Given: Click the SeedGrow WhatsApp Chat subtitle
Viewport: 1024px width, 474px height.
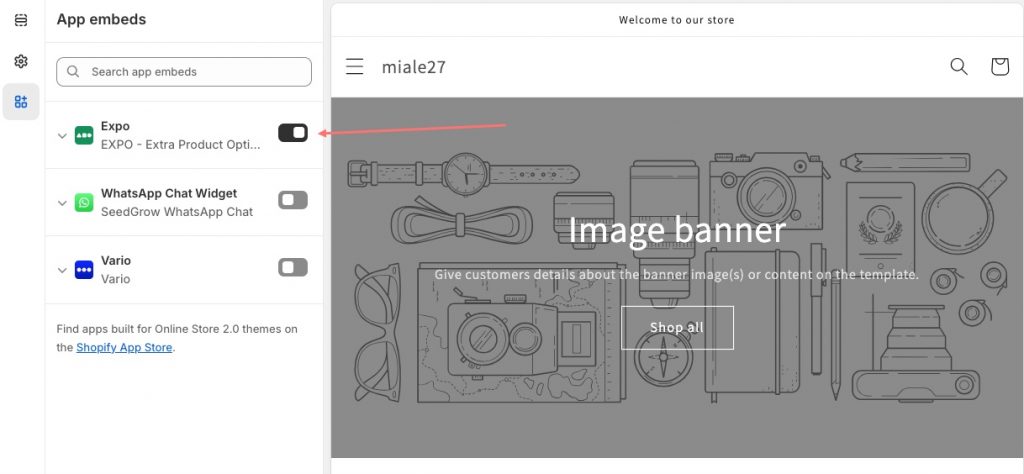Looking at the screenshot, I should click(x=177, y=212).
